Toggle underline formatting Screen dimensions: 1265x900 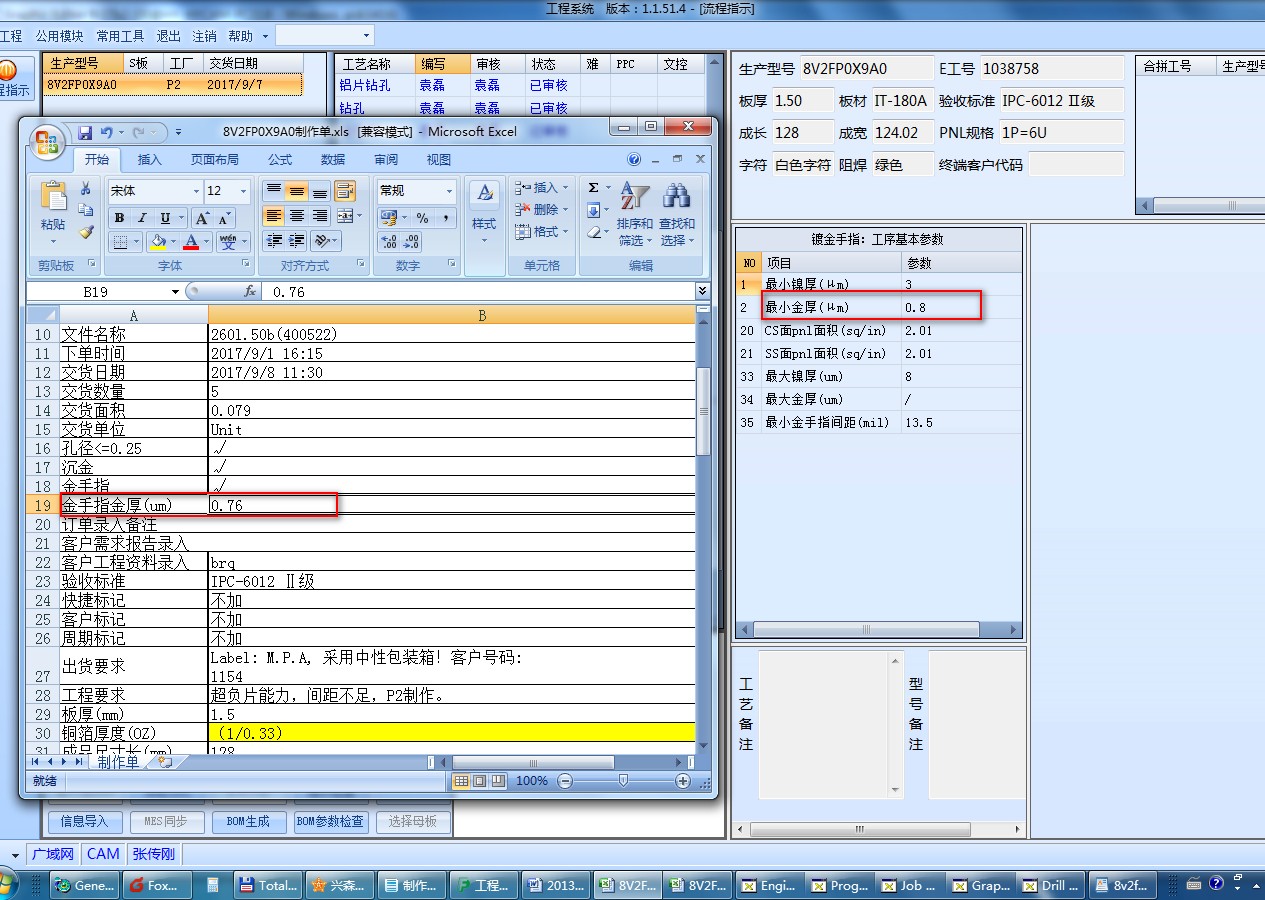tap(165, 218)
